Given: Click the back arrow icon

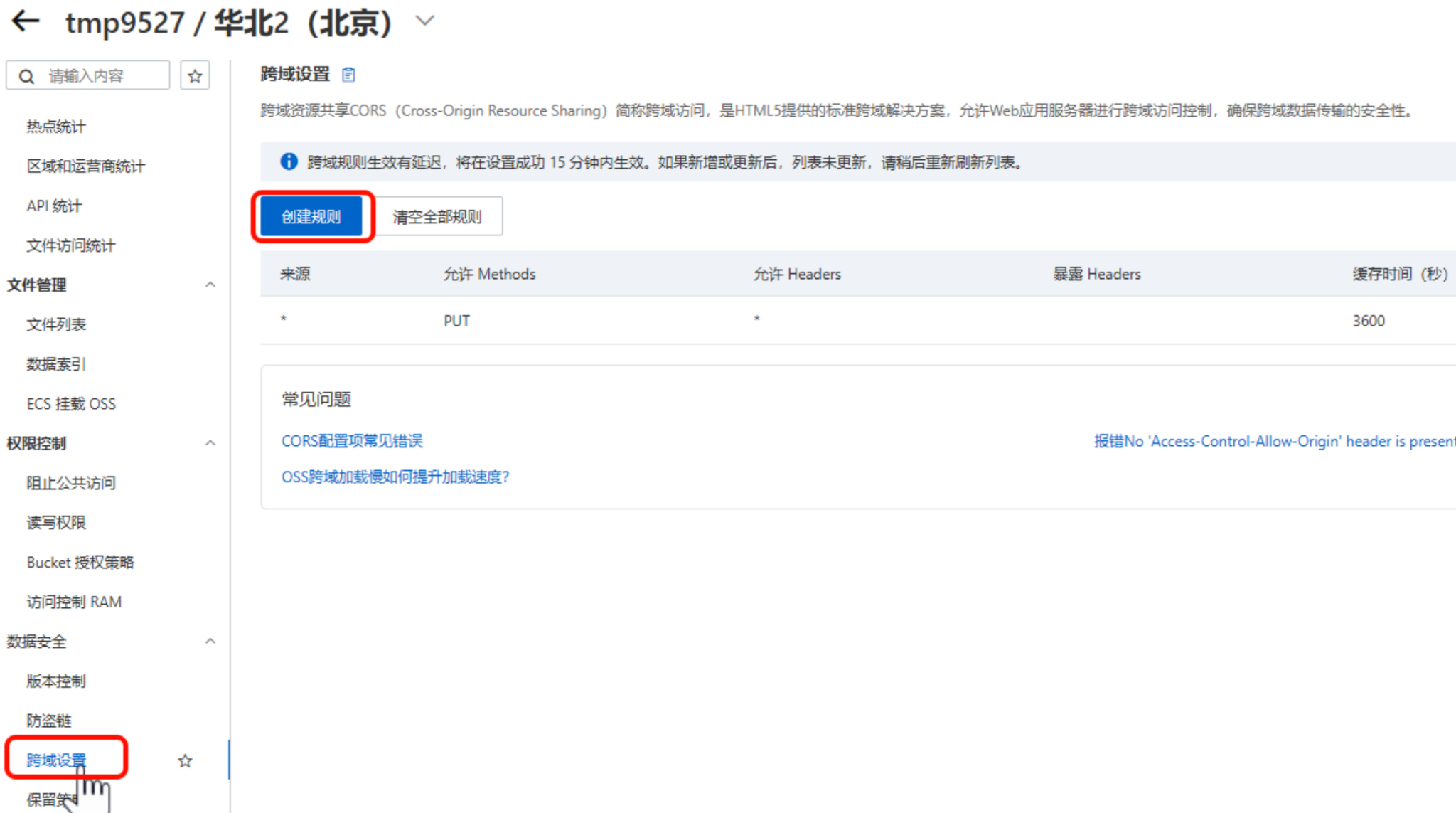Looking at the screenshot, I should (26, 21).
